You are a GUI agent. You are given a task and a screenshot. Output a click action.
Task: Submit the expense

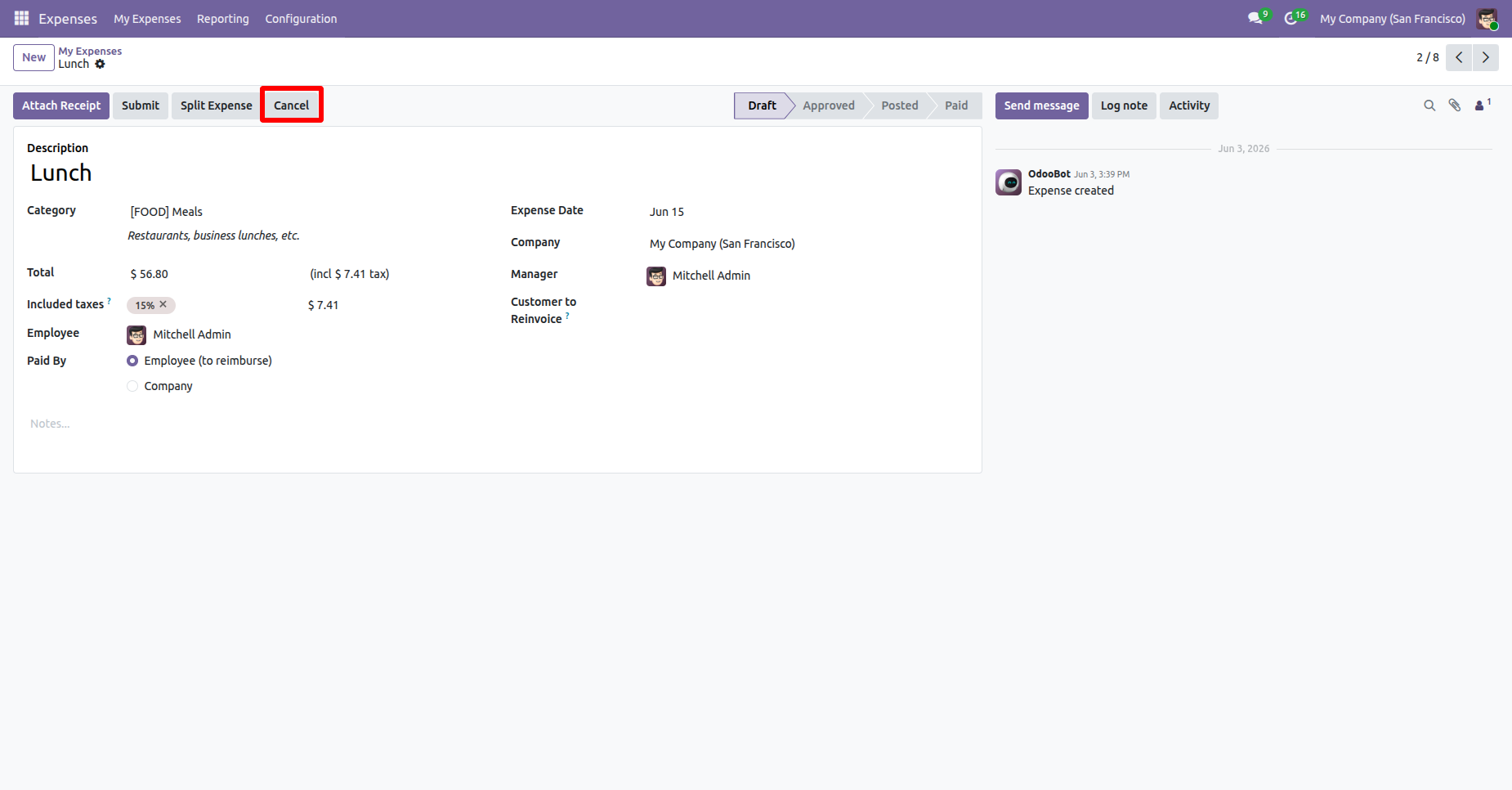pyautogui.click(x=141, y=105)
